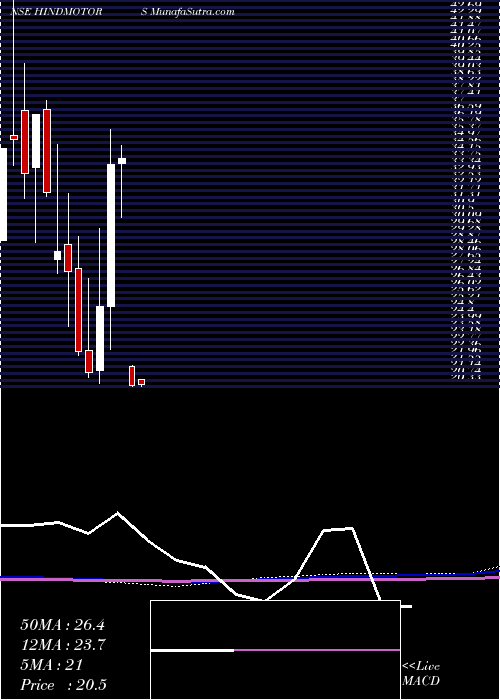Image resolution: width=500 pixels, height=700 pixels.
Task: Click the most recent small red candlestick
Action: tap(142, 382)
